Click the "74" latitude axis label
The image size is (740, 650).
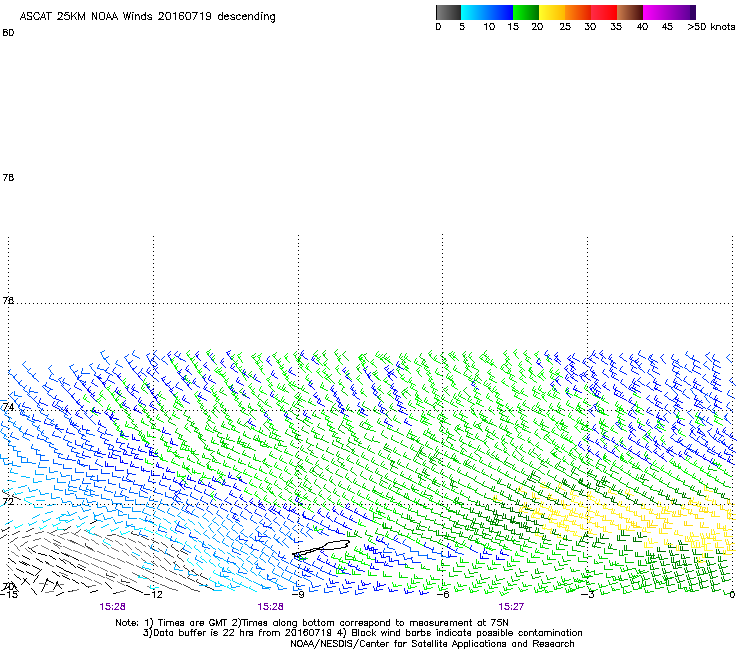(x=8, y=406)
